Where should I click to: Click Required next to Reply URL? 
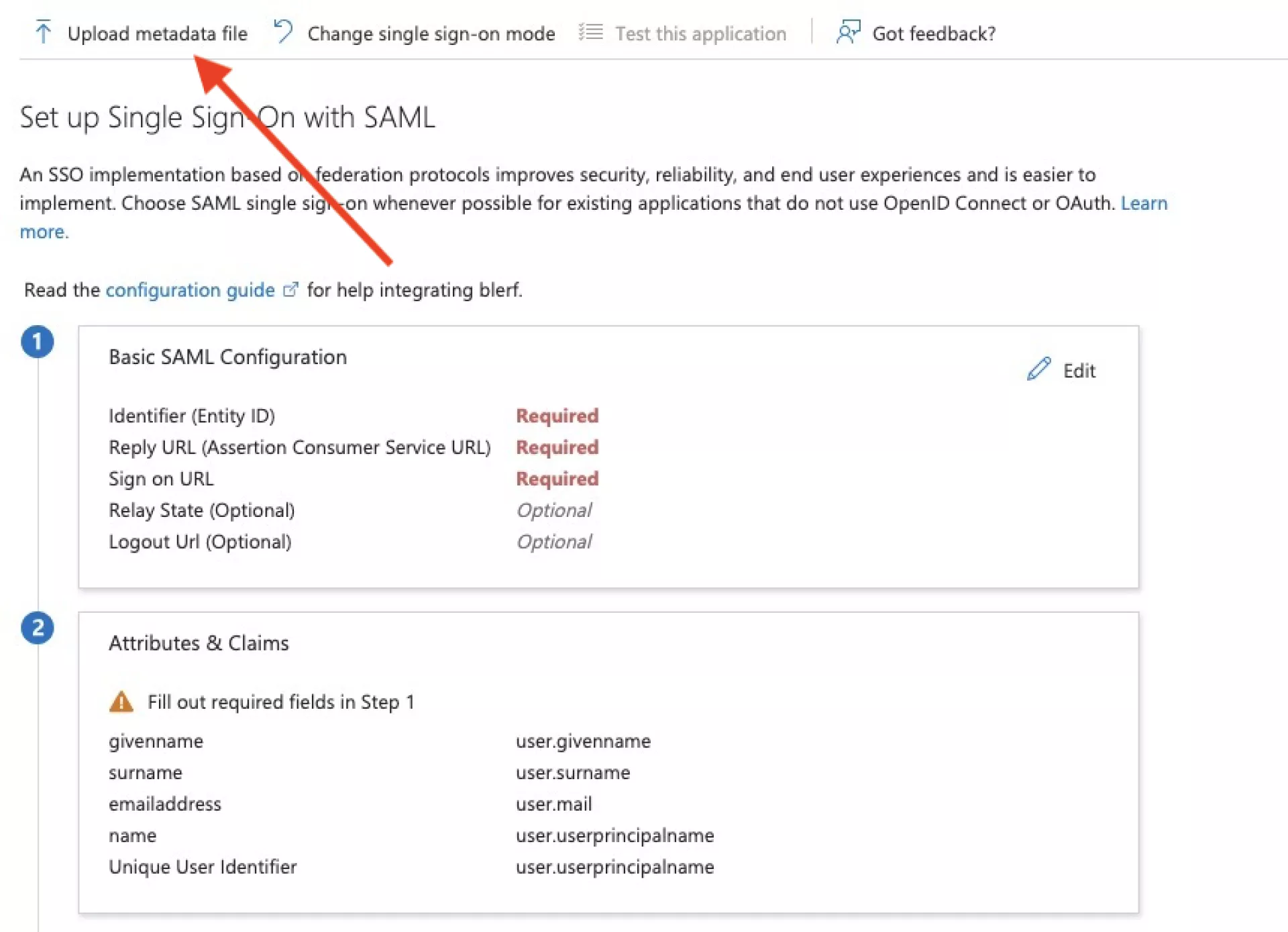(557, 447)
